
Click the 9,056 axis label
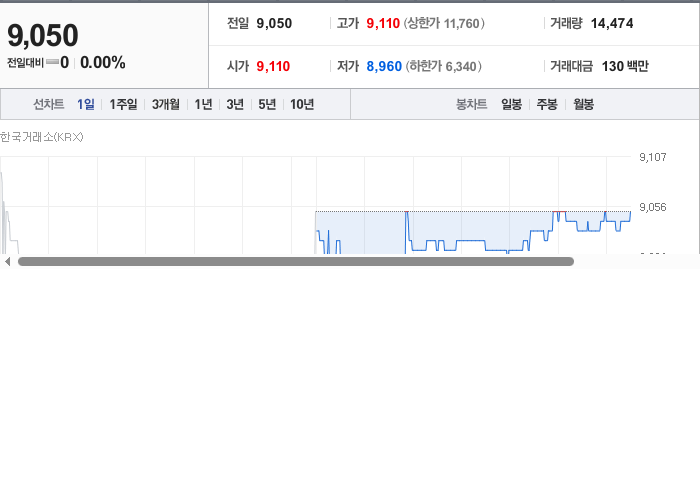point(653,207)
